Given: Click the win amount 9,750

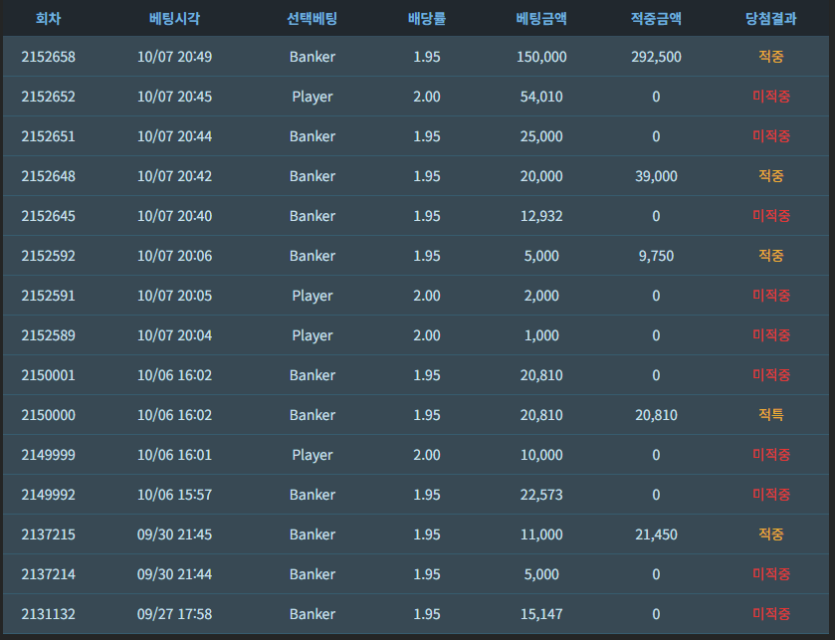Looking at the screenshot, I should [x=656, y=256].
